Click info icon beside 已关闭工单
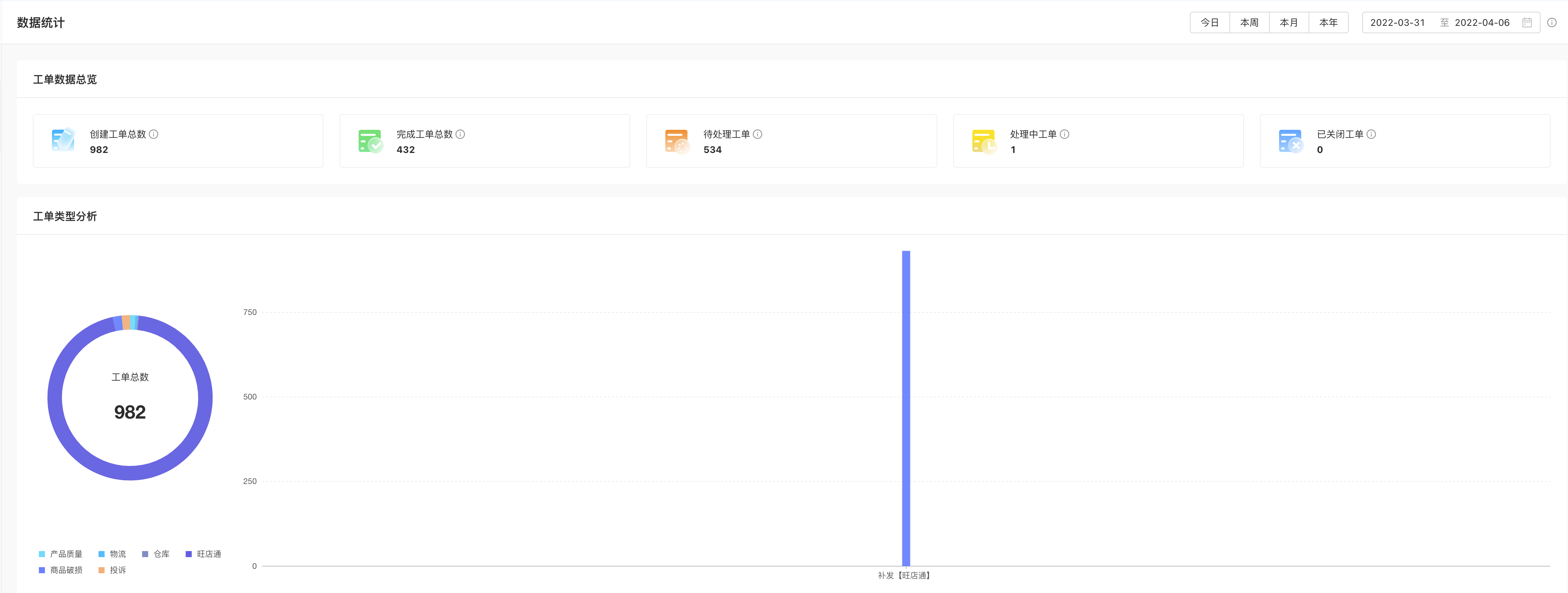Viewport: 1568px width, 593px height. 1371,134
